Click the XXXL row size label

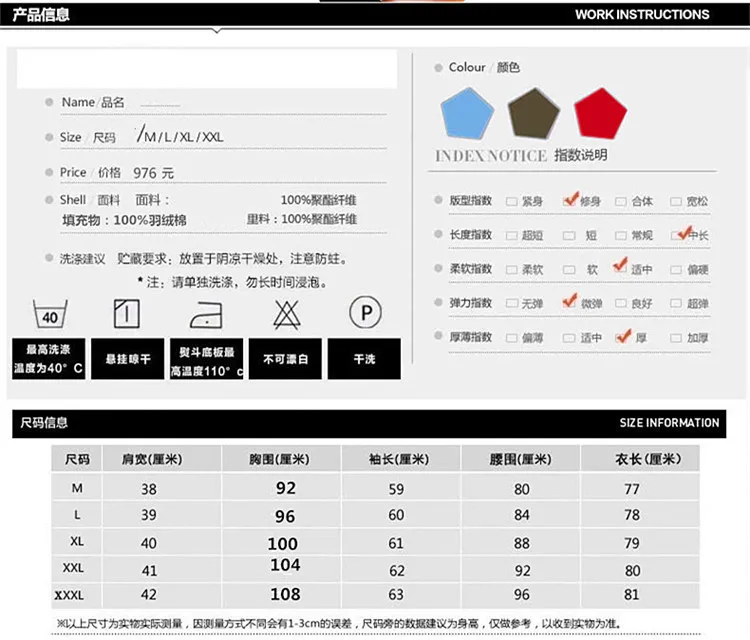point(69,595)
